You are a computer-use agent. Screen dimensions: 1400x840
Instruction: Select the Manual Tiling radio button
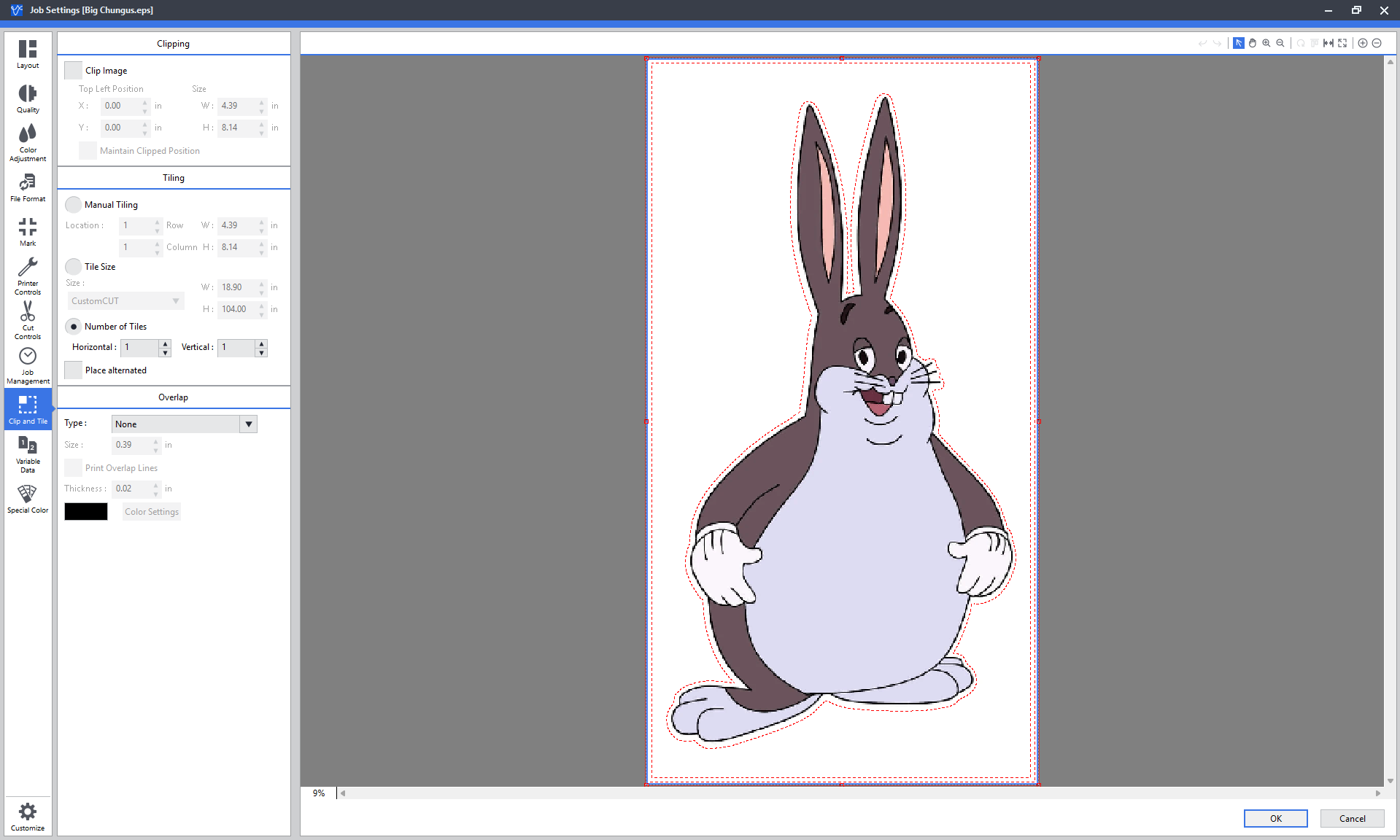[x=73, y=205]
